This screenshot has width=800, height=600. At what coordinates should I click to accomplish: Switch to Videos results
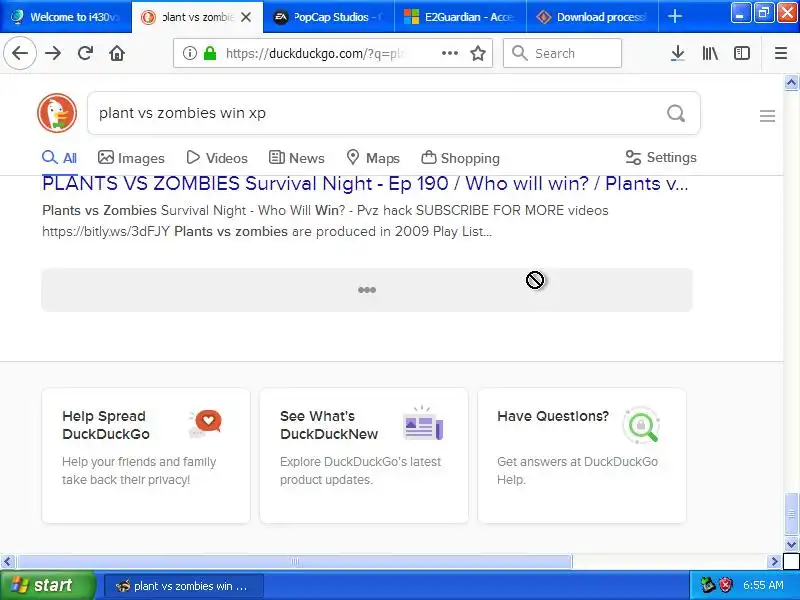(x=217, y=158)
